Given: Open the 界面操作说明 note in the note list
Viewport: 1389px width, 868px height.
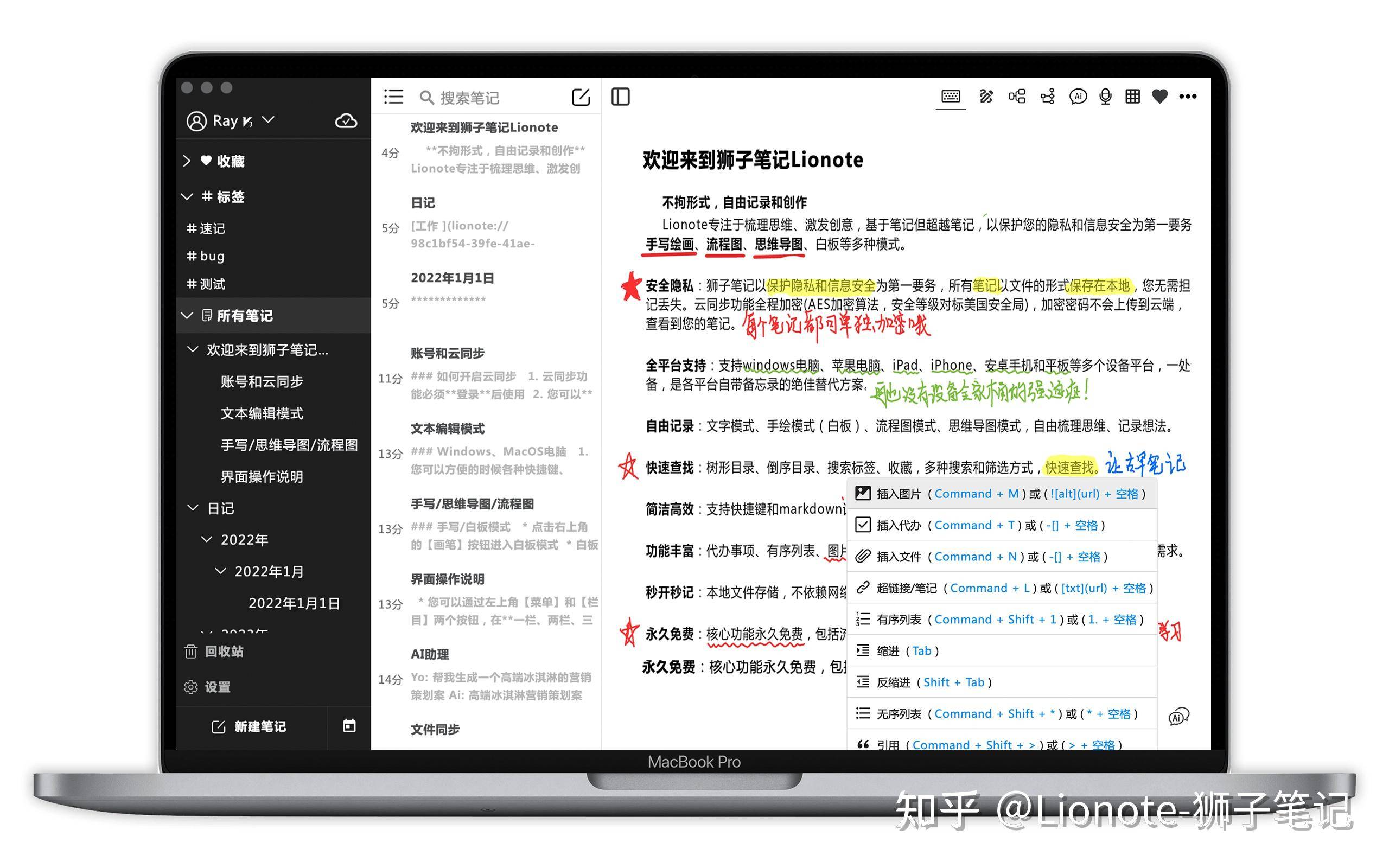Looking at the screenshot, I should click(487, 599).
